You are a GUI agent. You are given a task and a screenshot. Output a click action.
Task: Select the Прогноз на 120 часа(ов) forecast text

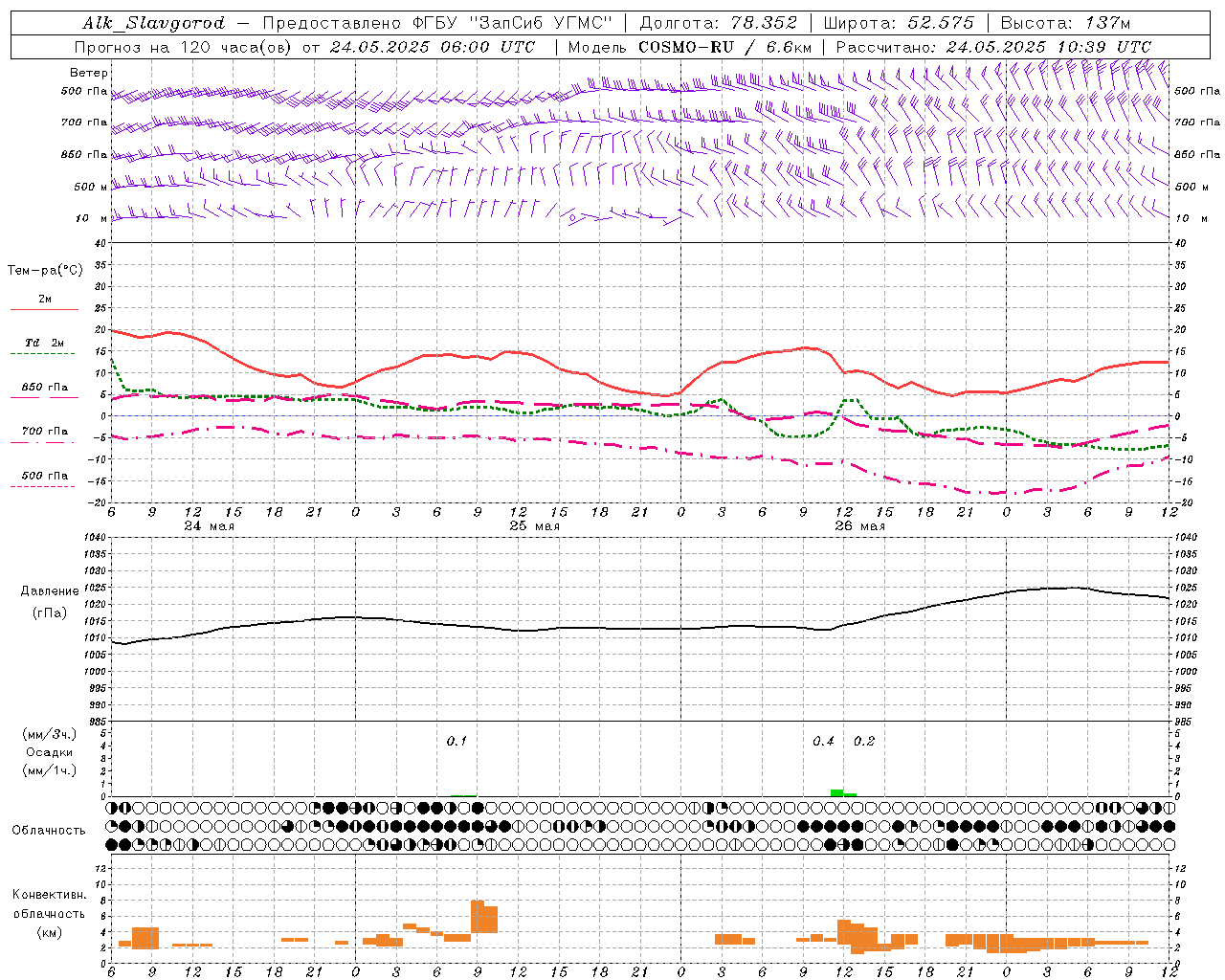[x=185, y=47]
